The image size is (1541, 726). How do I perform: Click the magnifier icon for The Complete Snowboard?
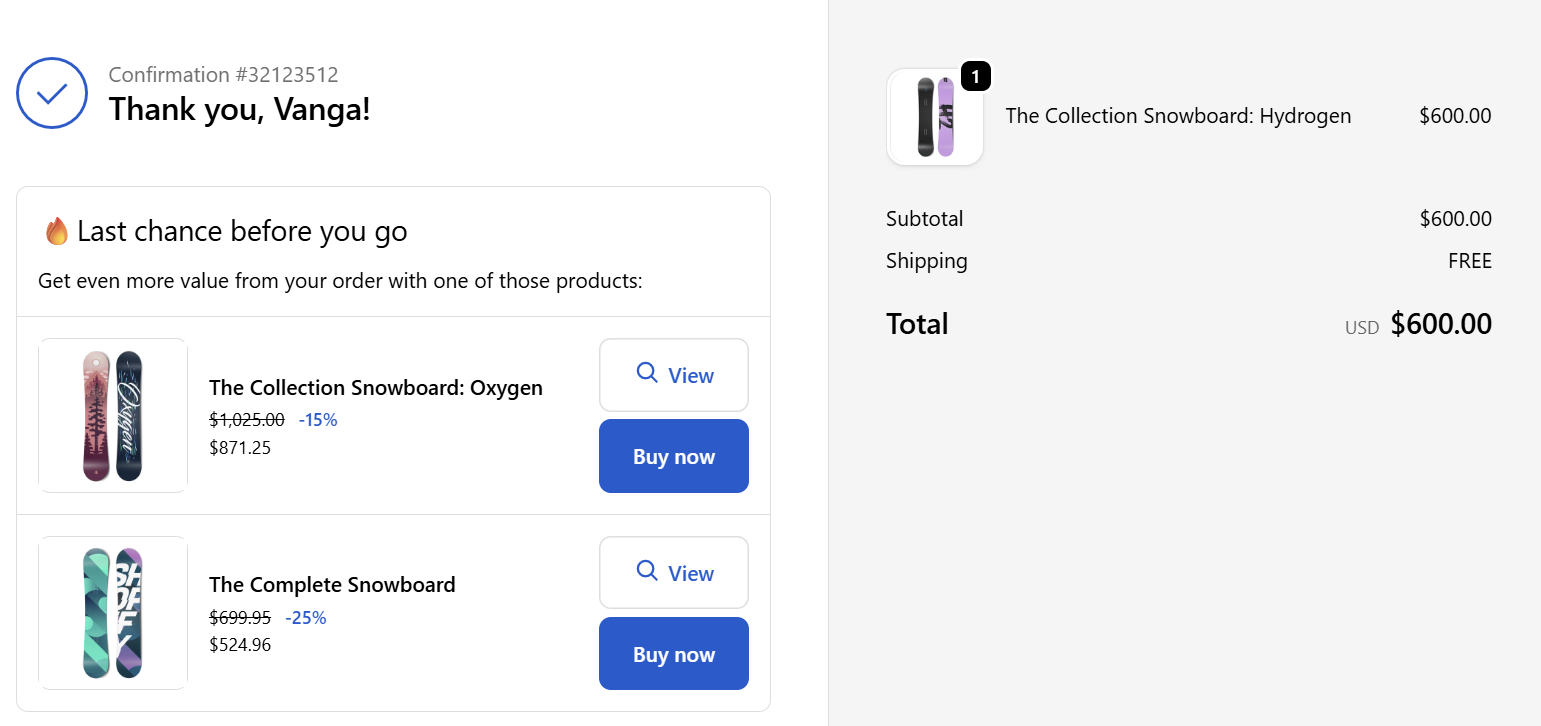647,571
